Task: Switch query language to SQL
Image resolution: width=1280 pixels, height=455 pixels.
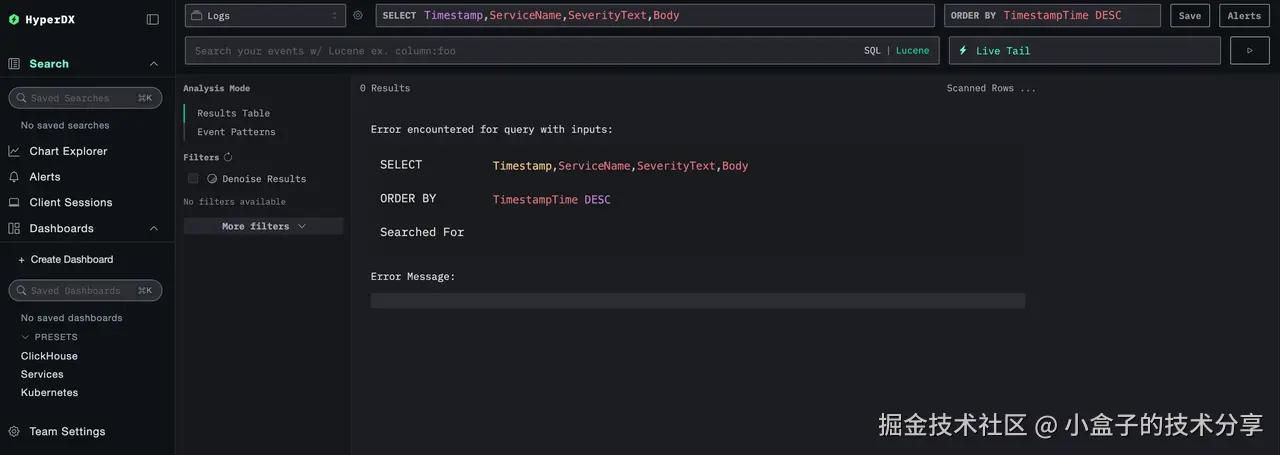Action: (x=872, y=51)
